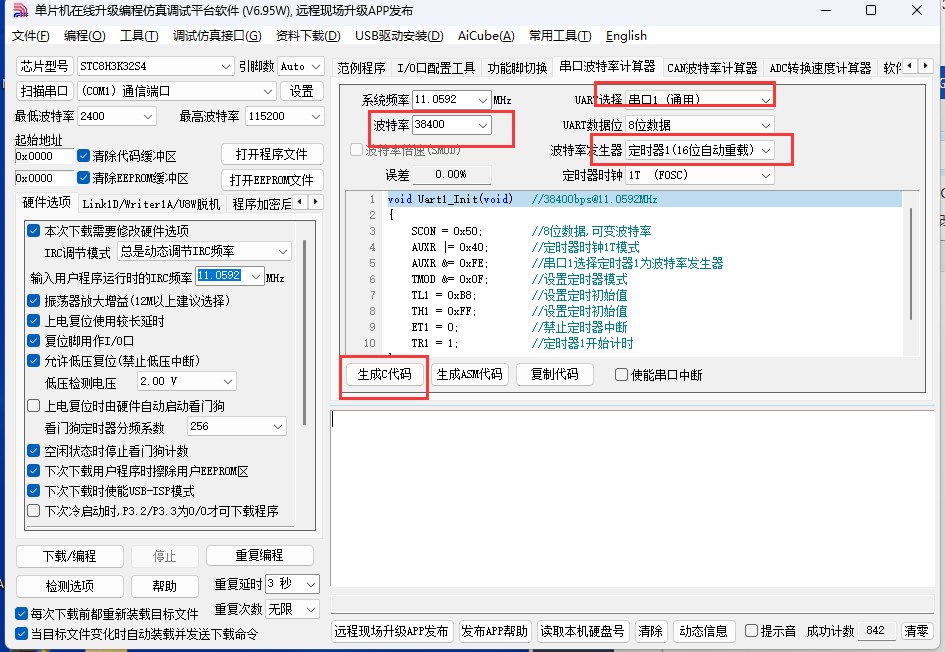Open 低压检测电压 2.00 V dropdown
This screenshot has height=652, width=945.
(x=186, y=381)
